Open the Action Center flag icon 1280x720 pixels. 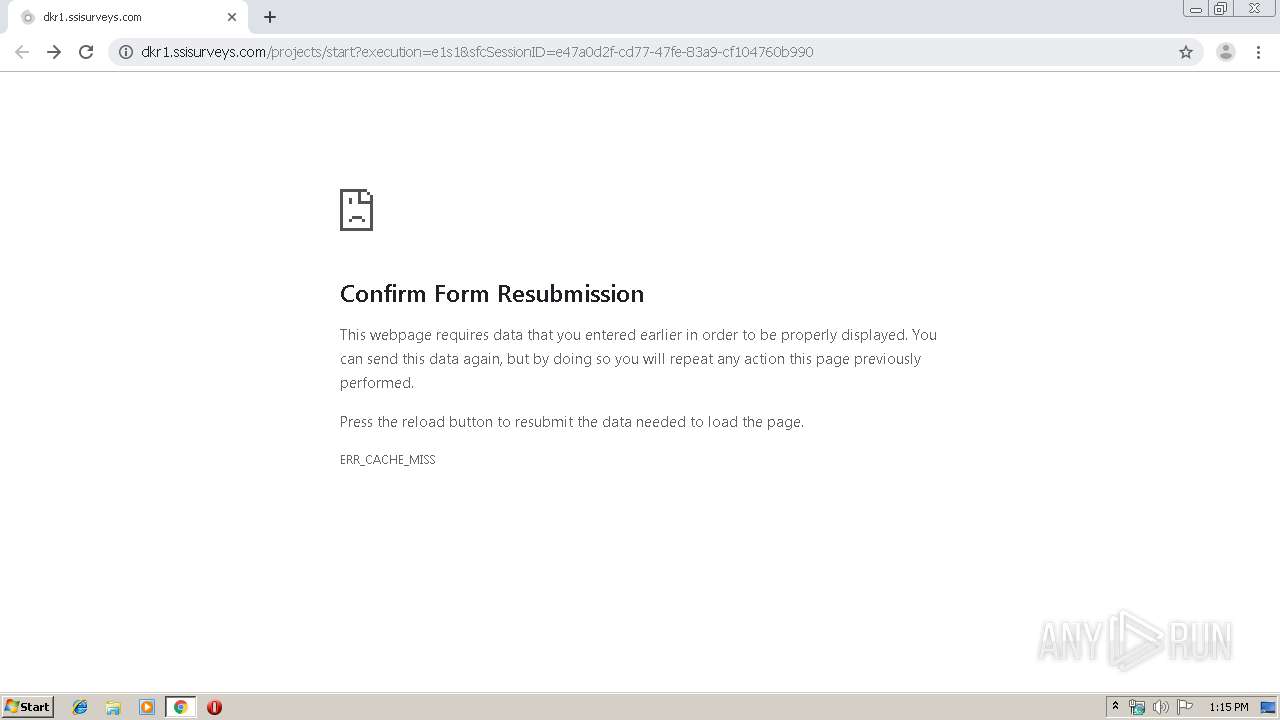[1185, 707]
